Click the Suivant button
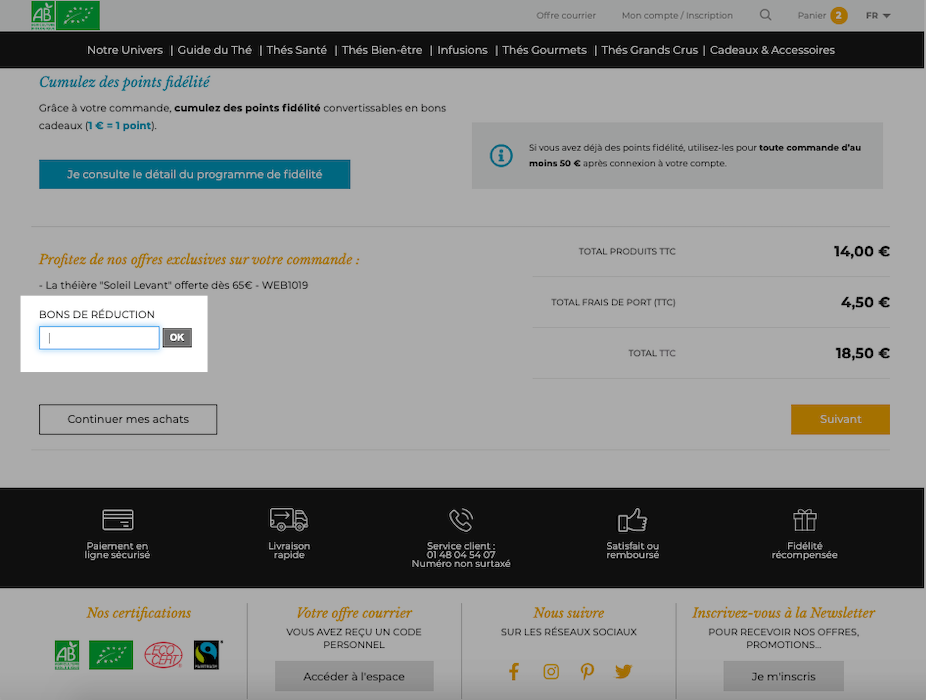926x700 pixels. point(840,419)
